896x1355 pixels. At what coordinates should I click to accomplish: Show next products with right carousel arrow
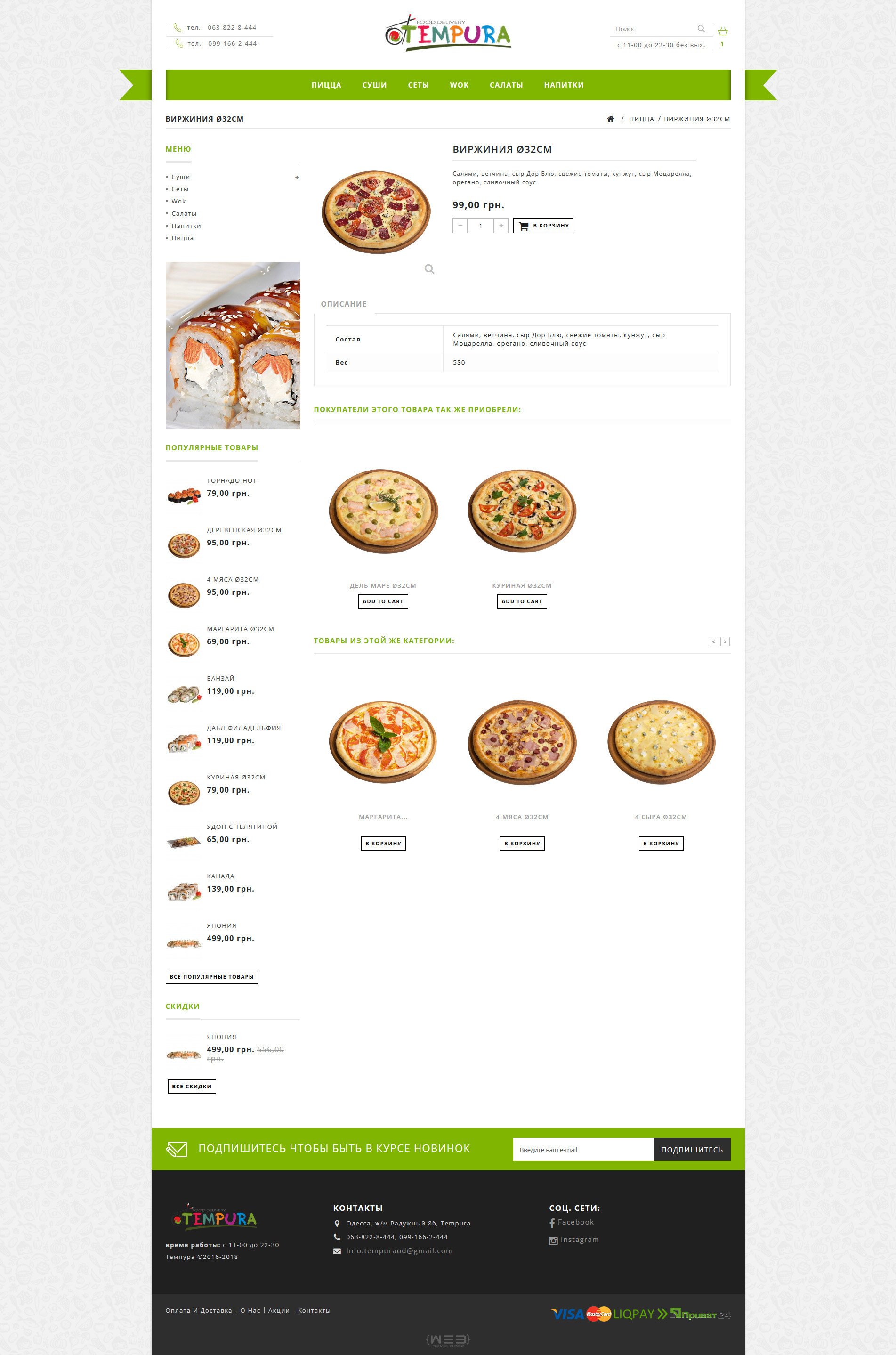point(725,642)
